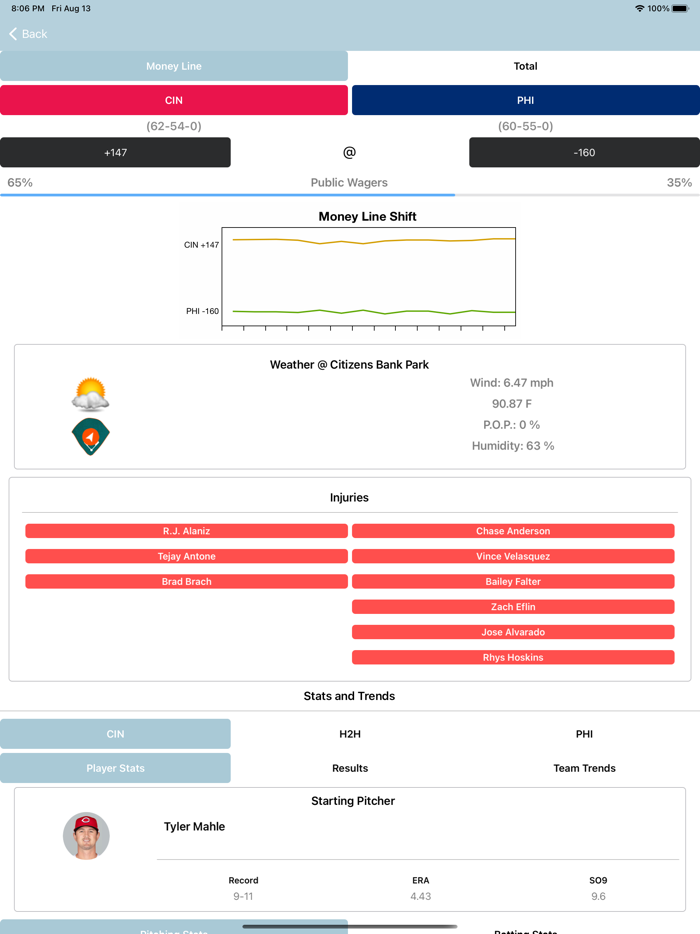Tap the Fri Aug 13 date
Image resolution: width=700 pixels, height=934 pixels.
pos(71,8)
